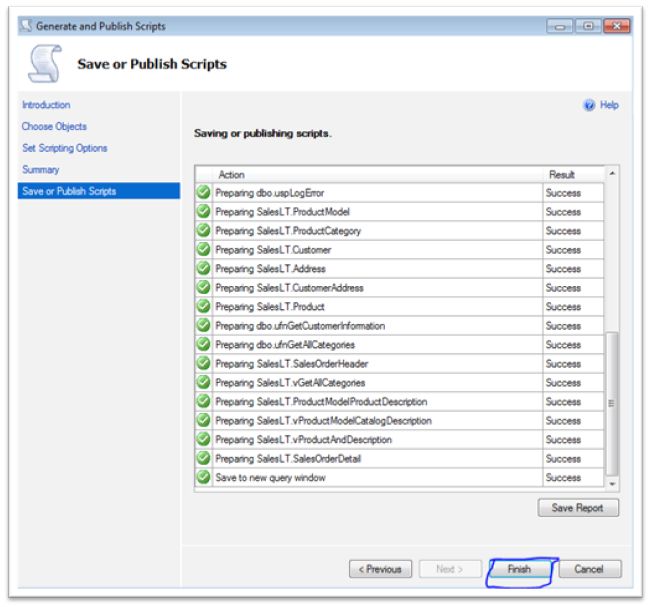Select 'Preparing SalesLT.ProductModelProductDescription' action text
Image resolution: width=650 pixels, height=607 pixels.
coord(321,402)
